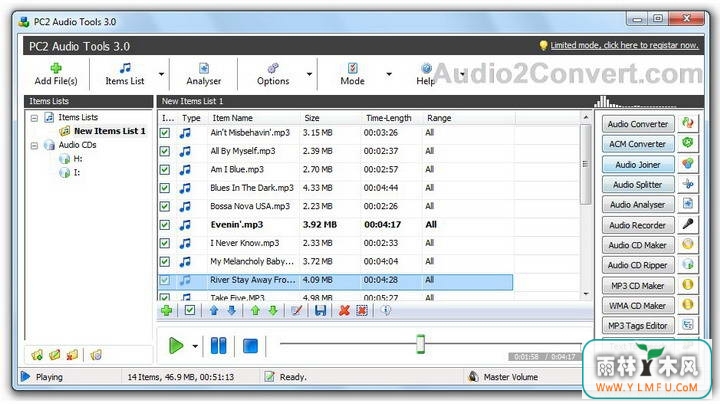Uncheck Evenin'.mp3 checkbox

click(165, 225)
